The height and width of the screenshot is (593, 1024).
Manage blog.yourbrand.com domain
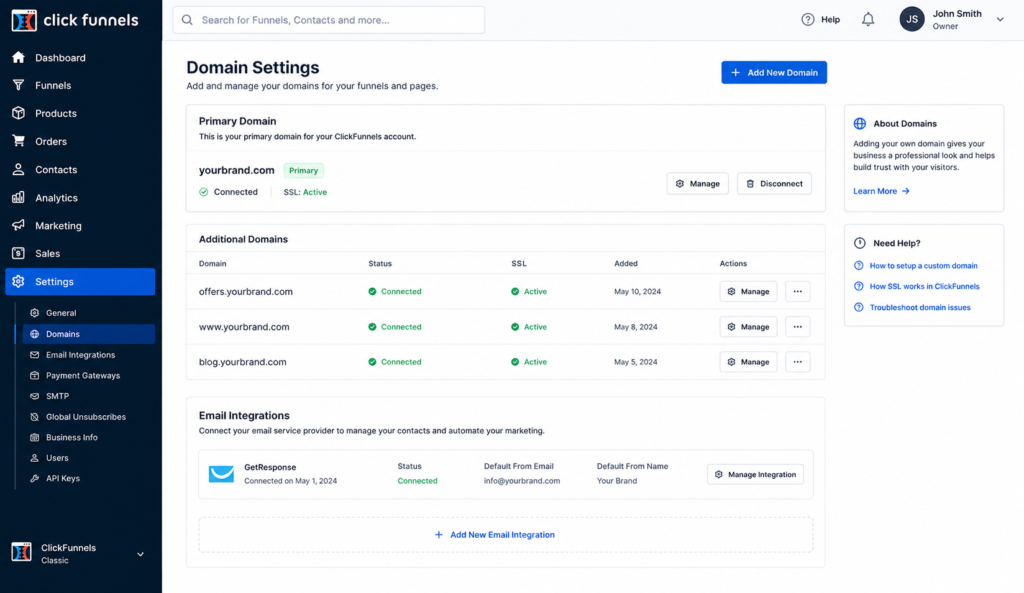tap(748, 362)
